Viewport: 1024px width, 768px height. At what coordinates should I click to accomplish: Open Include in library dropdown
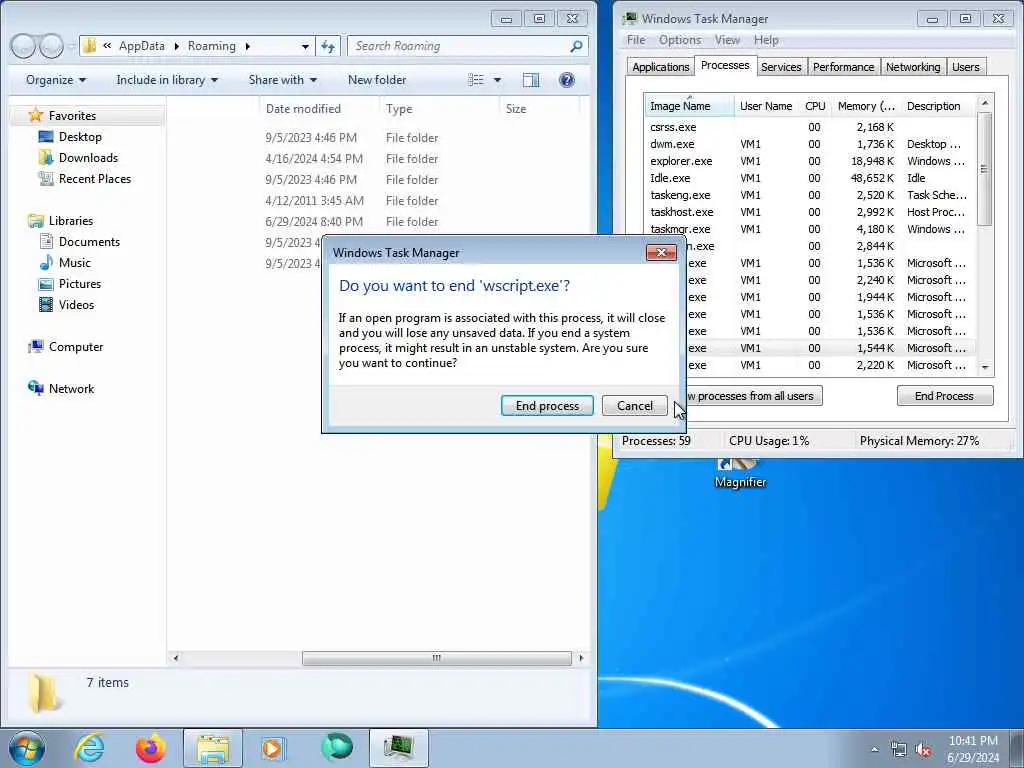click(x=167, y=80)
